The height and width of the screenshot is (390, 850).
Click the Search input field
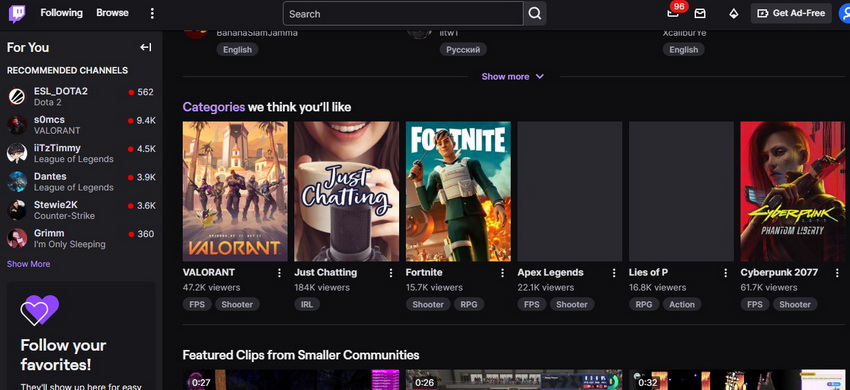coord(403,14)
